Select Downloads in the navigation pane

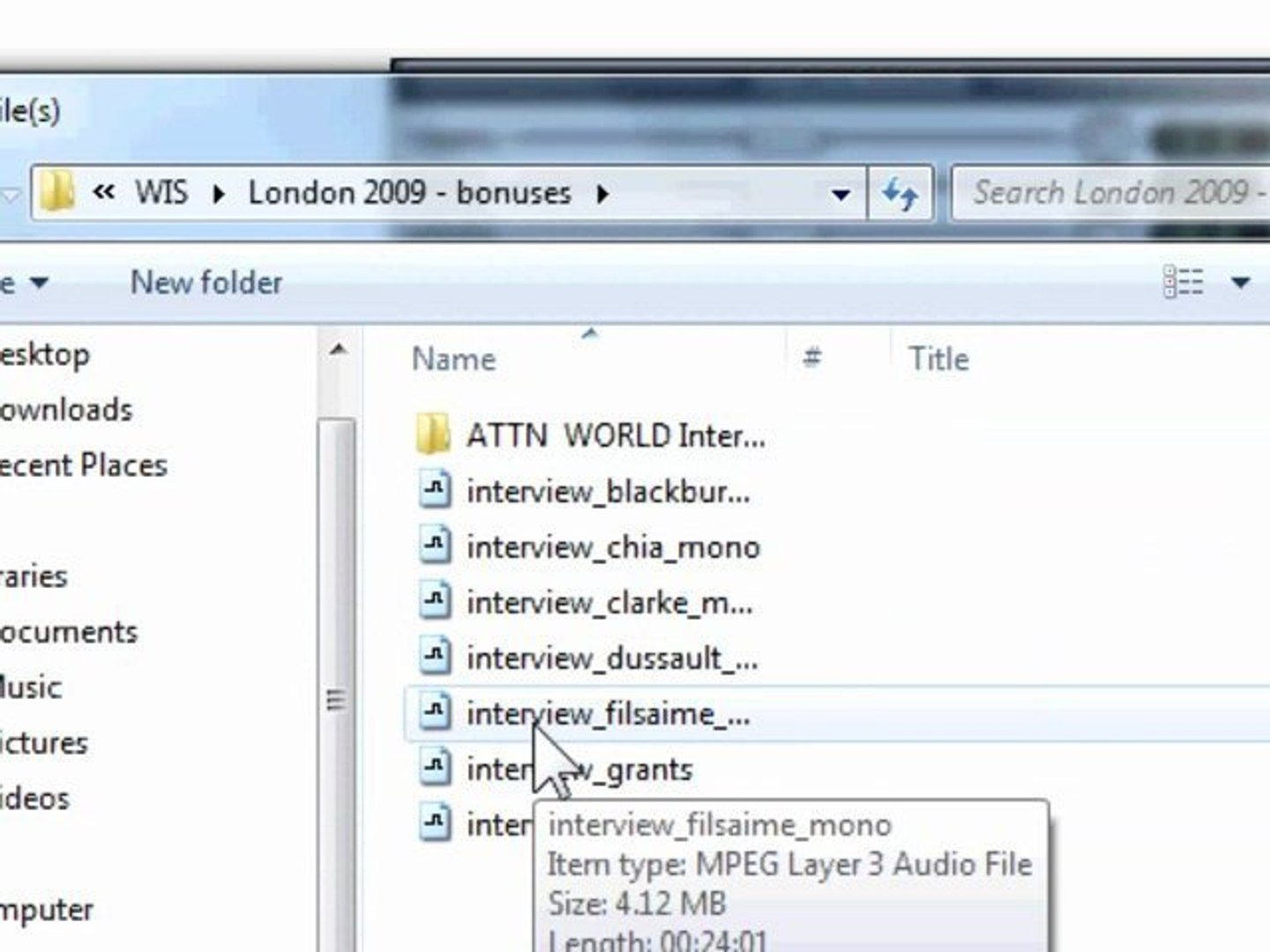(x=66, y=410)
